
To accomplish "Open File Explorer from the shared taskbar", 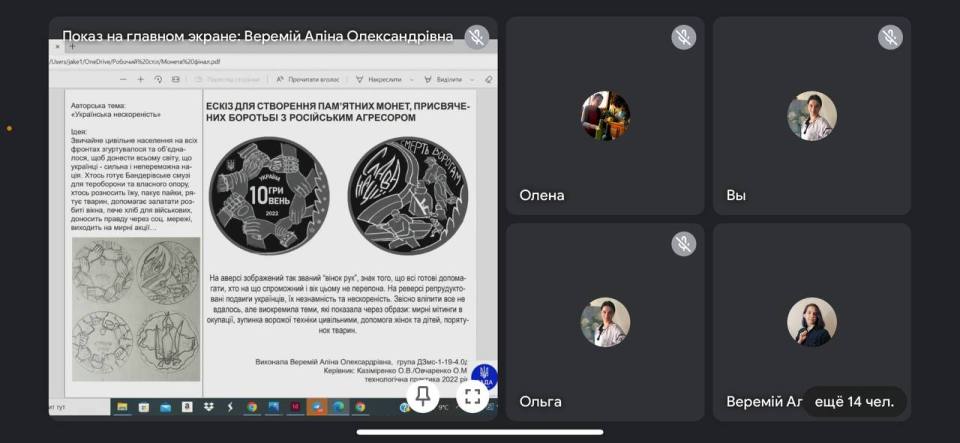I will tap(122, 407).
